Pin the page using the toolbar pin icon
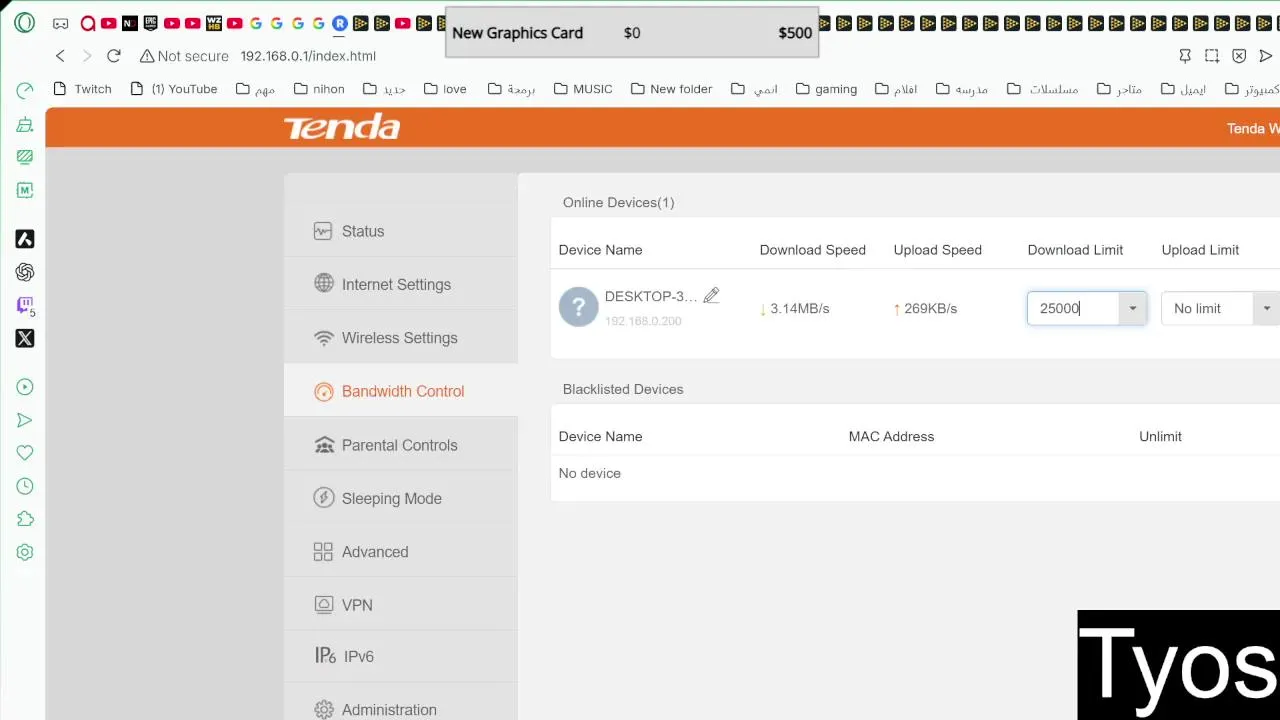The image size is (1280, 720). (1185, 56)
